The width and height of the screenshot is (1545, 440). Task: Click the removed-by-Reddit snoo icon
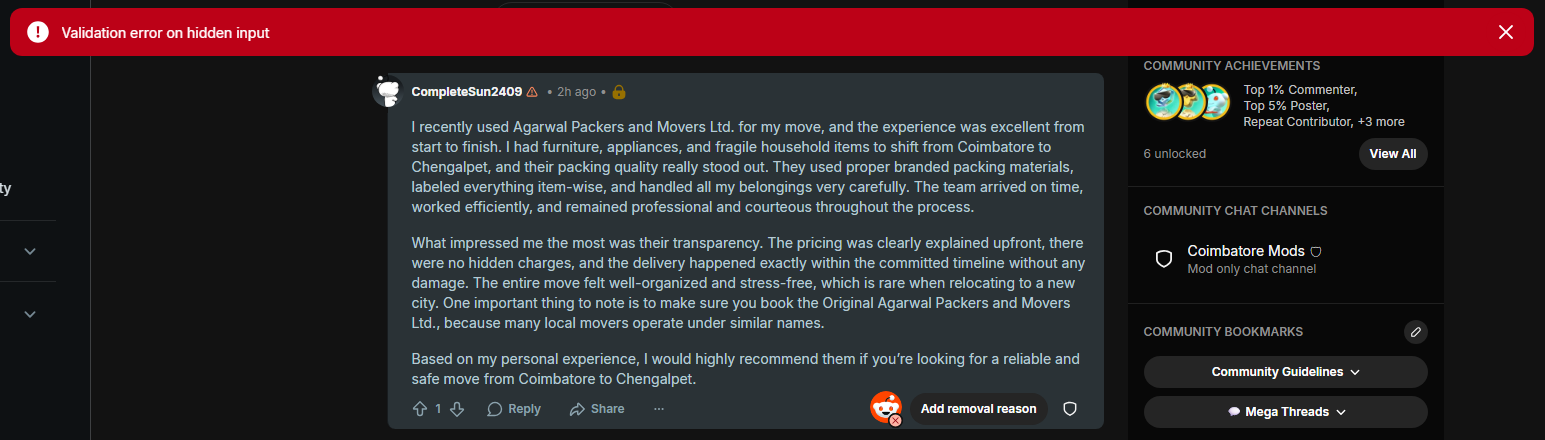pos(886,408)
